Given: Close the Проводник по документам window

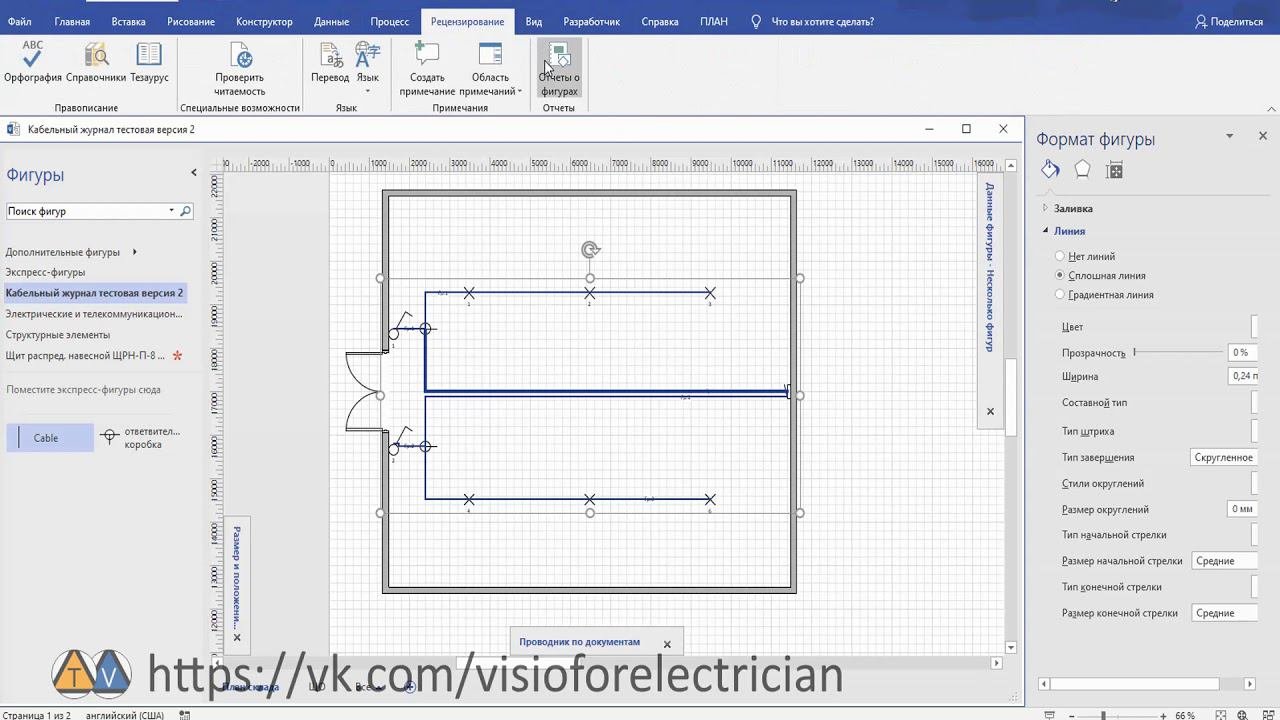Looking at the screenshot, I should 667,644.
